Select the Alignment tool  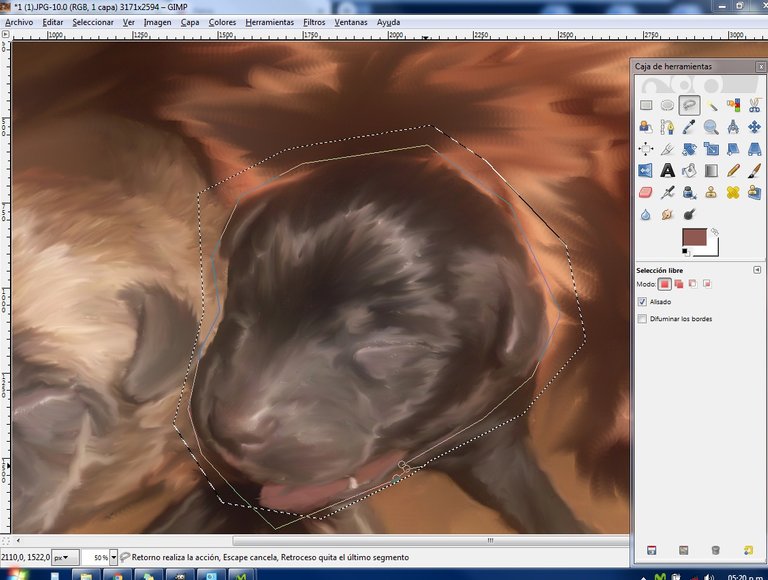click(x=646, y=149)
